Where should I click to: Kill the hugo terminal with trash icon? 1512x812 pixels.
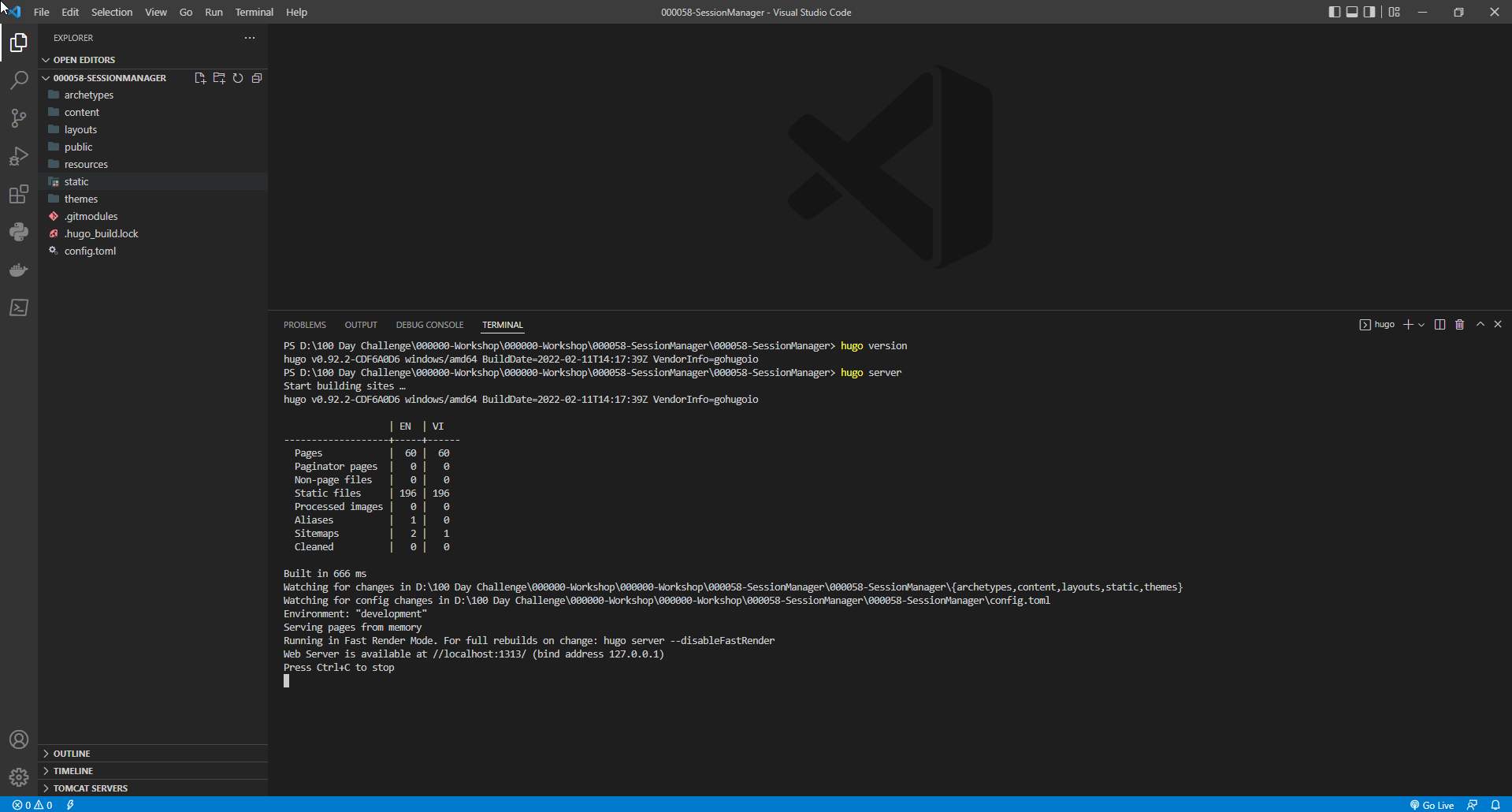pos(1459,325)
